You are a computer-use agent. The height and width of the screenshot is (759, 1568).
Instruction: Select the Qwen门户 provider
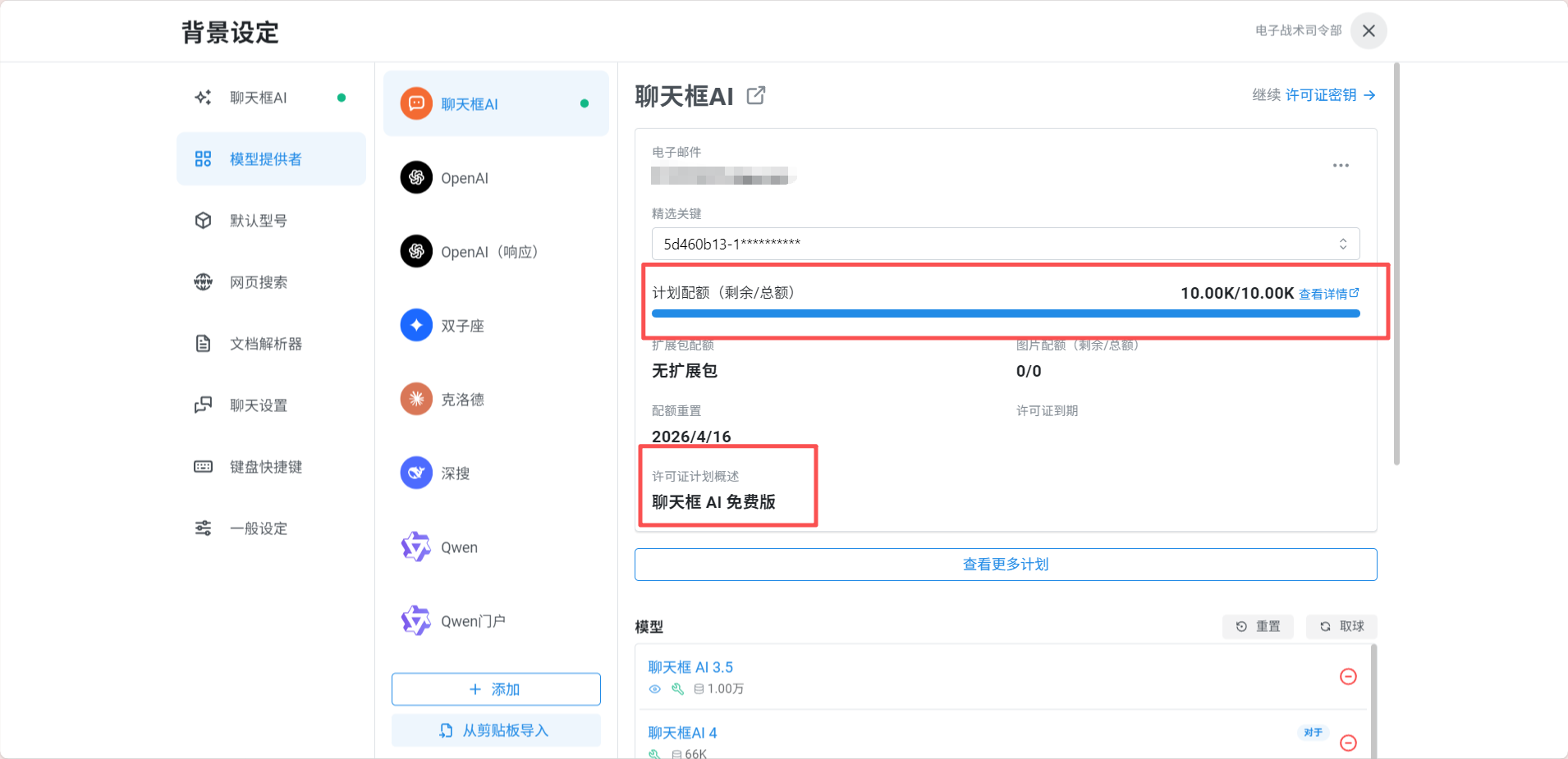(x=496, y=620)
